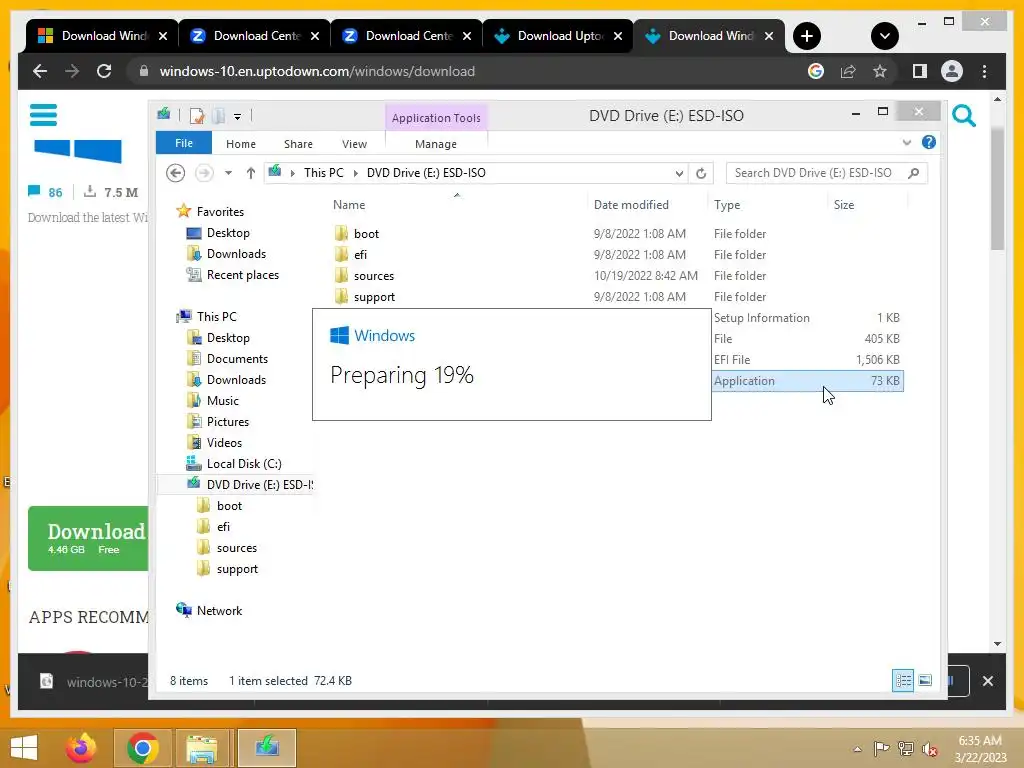Select the Application Tools contextual tab

[x=436, y=118]
